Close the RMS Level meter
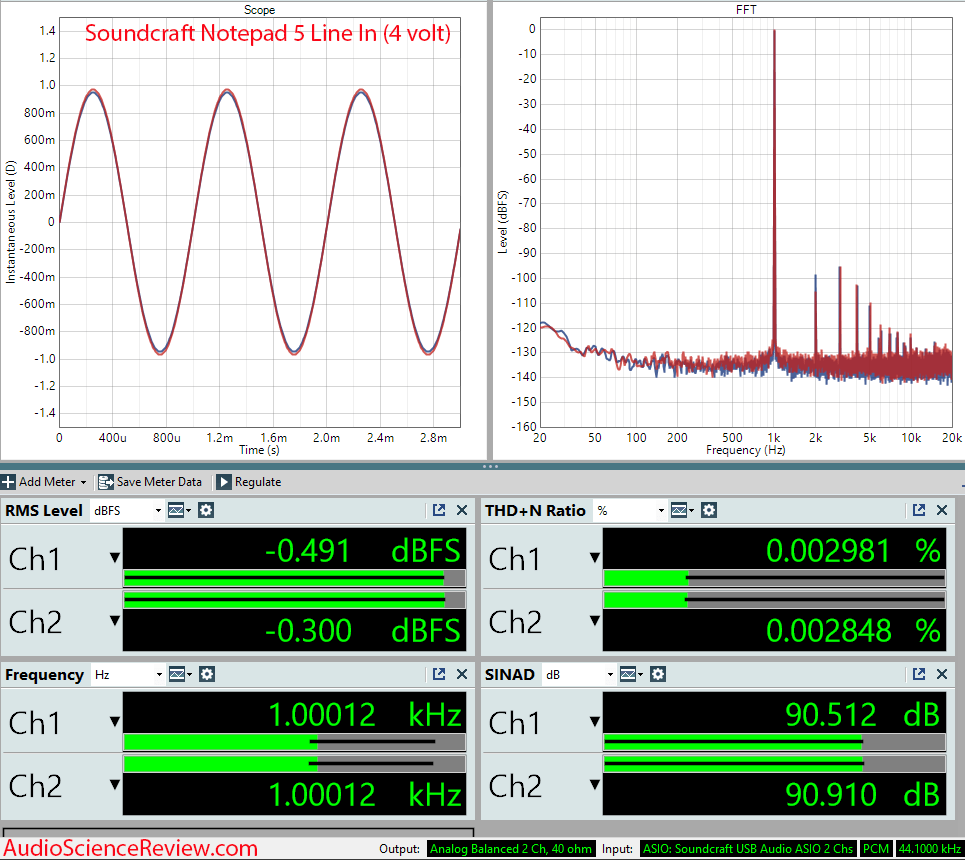The width and height of the screenshot is (965, 860). [x=462, y=510]
